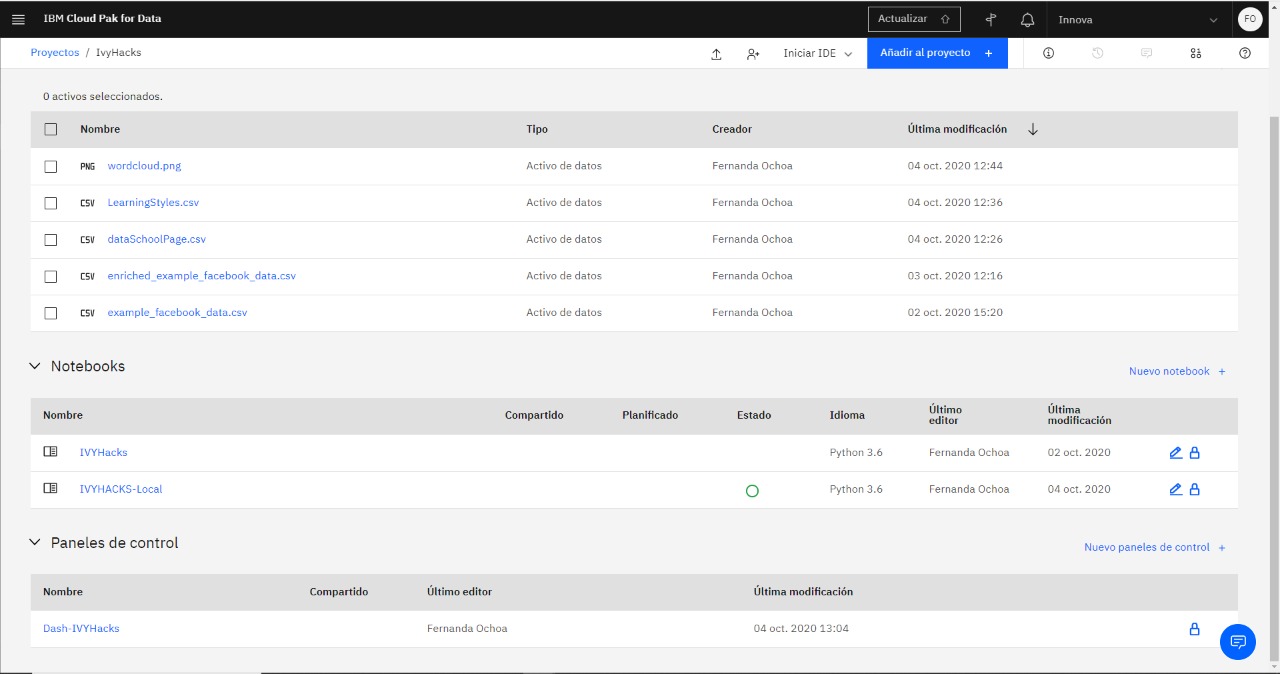Image resolution: width=1280 pixels, height=674 pixels.
Task: Edit the IVYHacks notebook pencil icon
Action: pyautogui.click(x=1175, y=453)
